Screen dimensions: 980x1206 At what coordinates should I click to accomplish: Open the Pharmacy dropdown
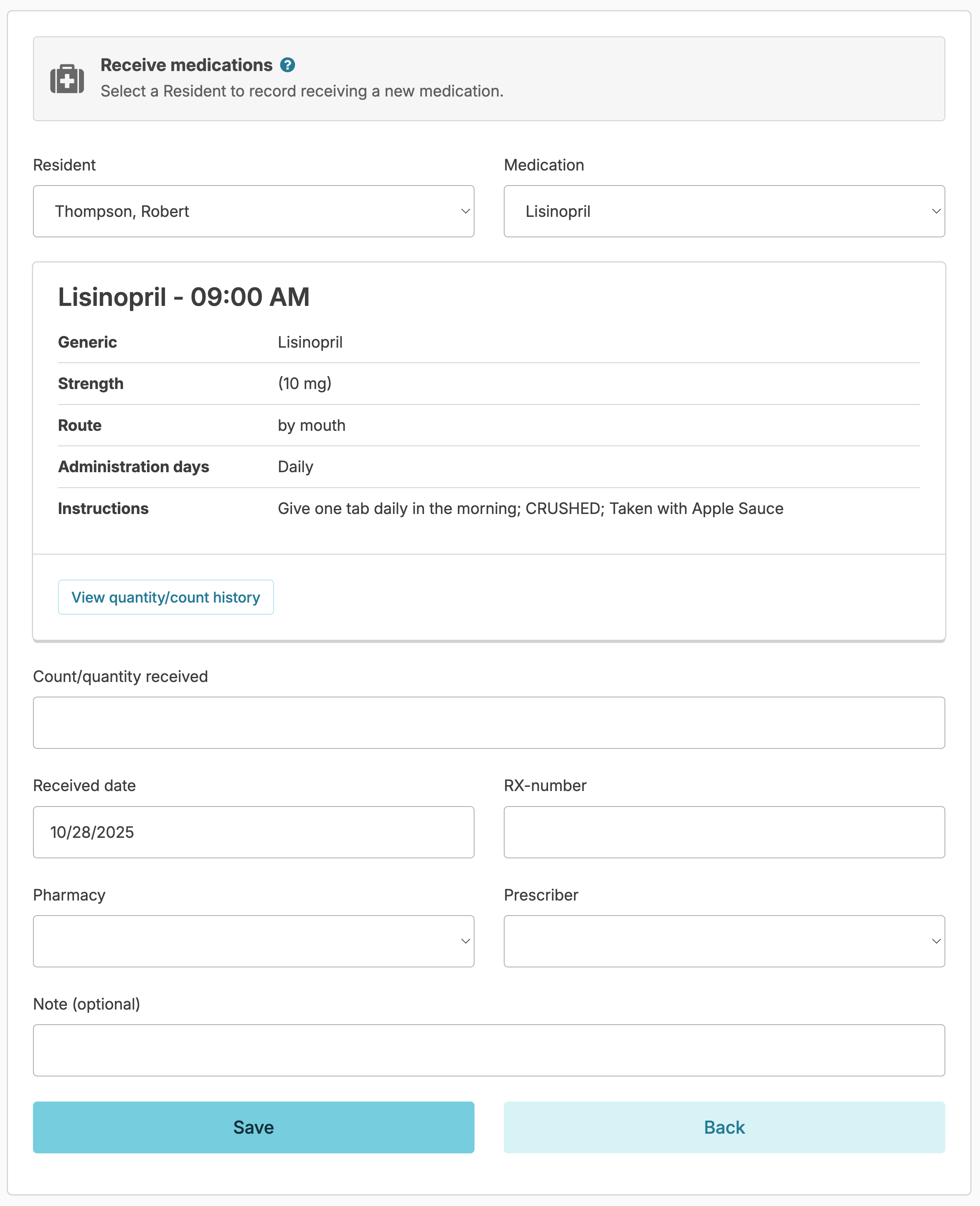pyautogui.click(x=254, y=941)
